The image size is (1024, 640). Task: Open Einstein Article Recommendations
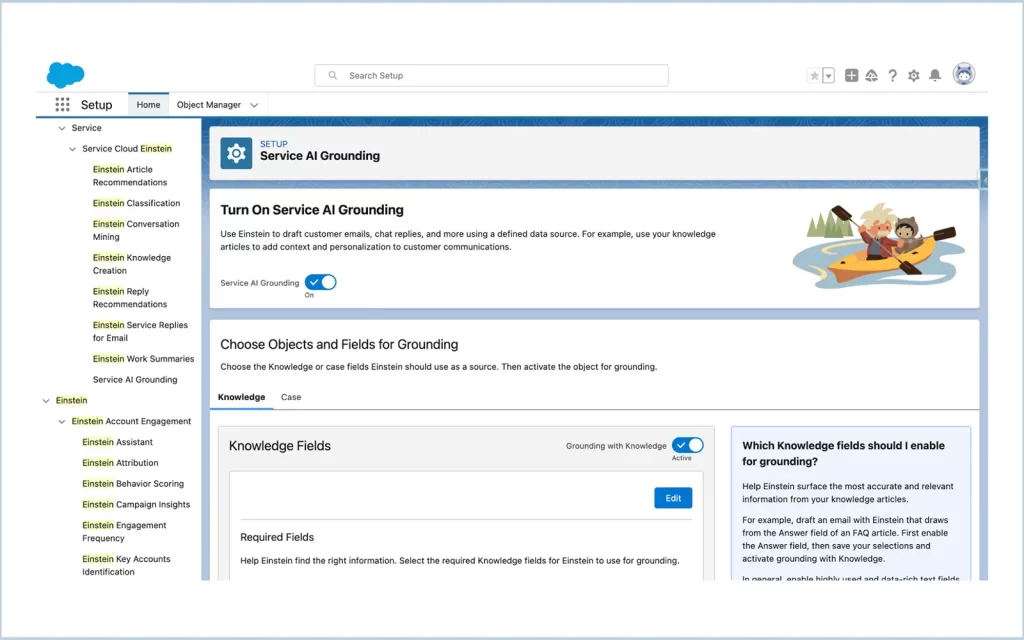[130, 176]
